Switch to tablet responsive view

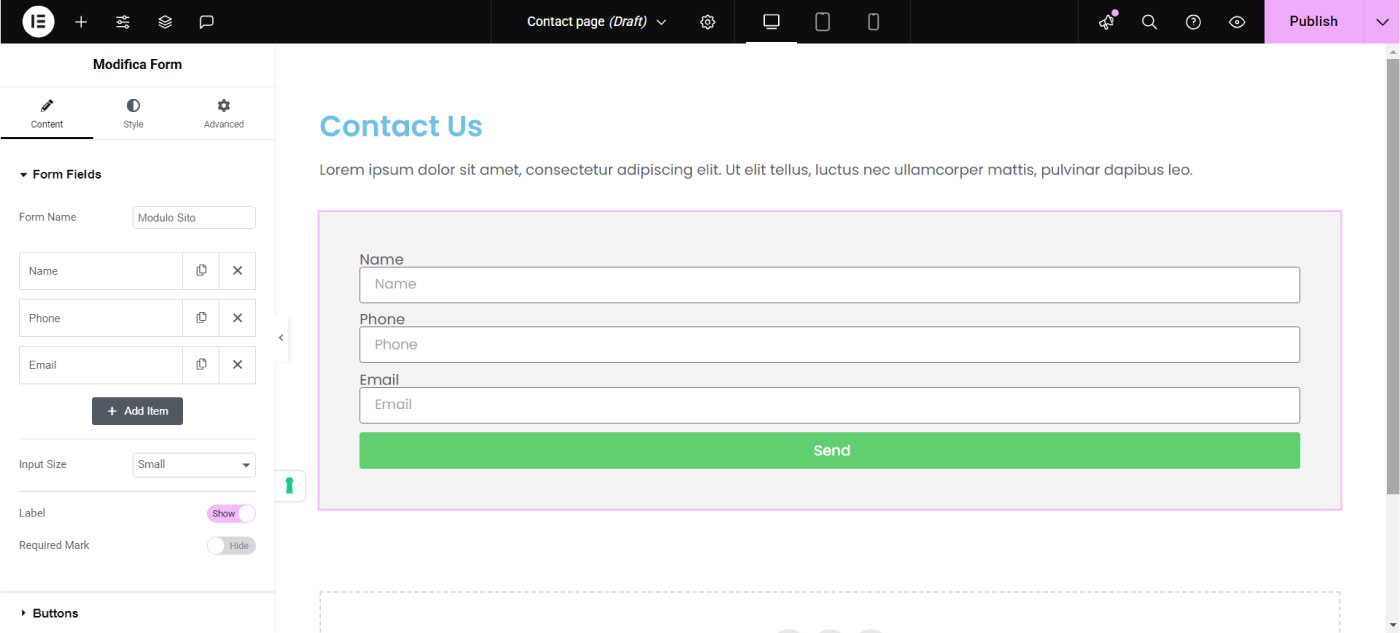pyautogui.click(x=822, y=22)
